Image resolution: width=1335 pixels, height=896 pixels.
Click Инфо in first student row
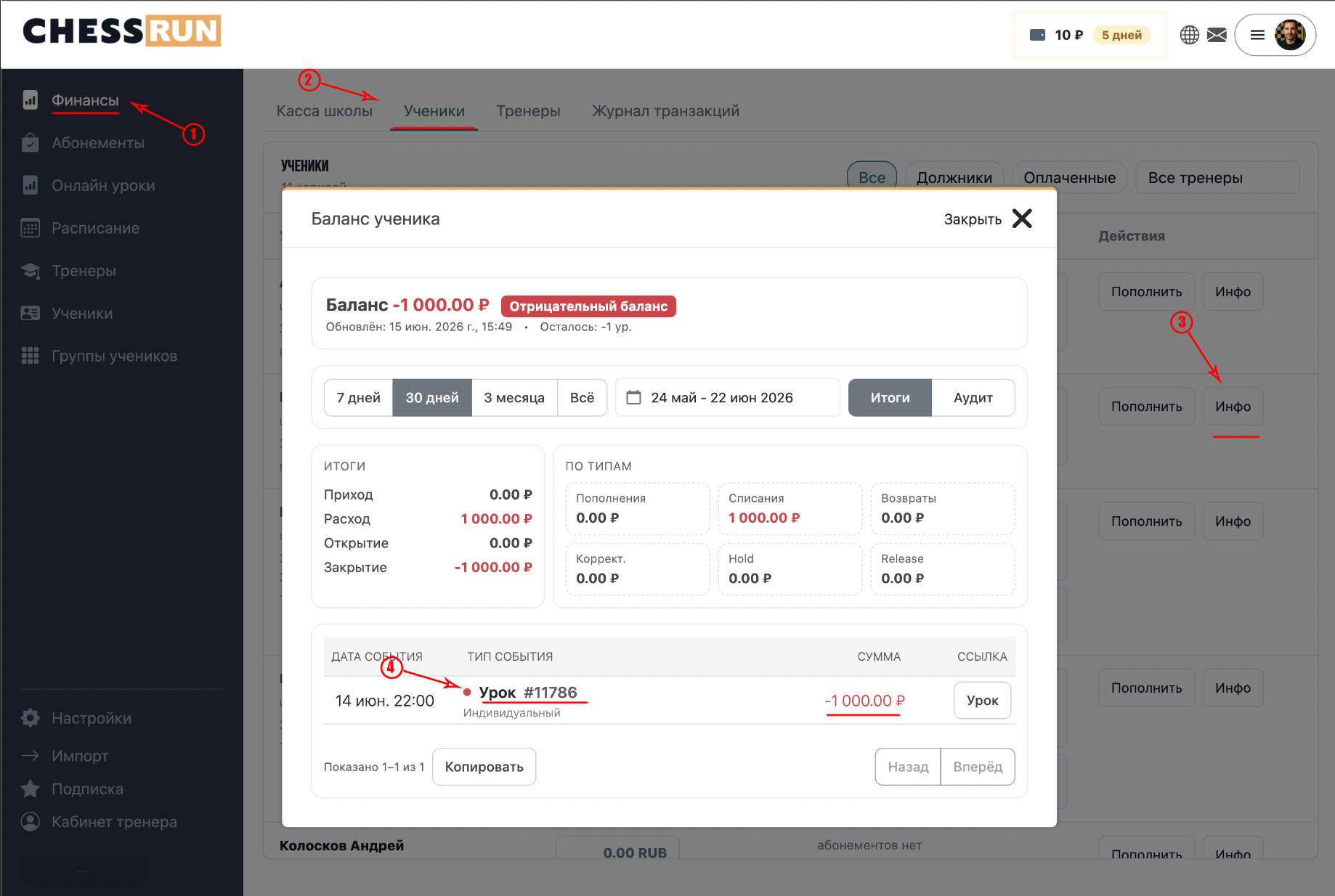coord(1233,292)
